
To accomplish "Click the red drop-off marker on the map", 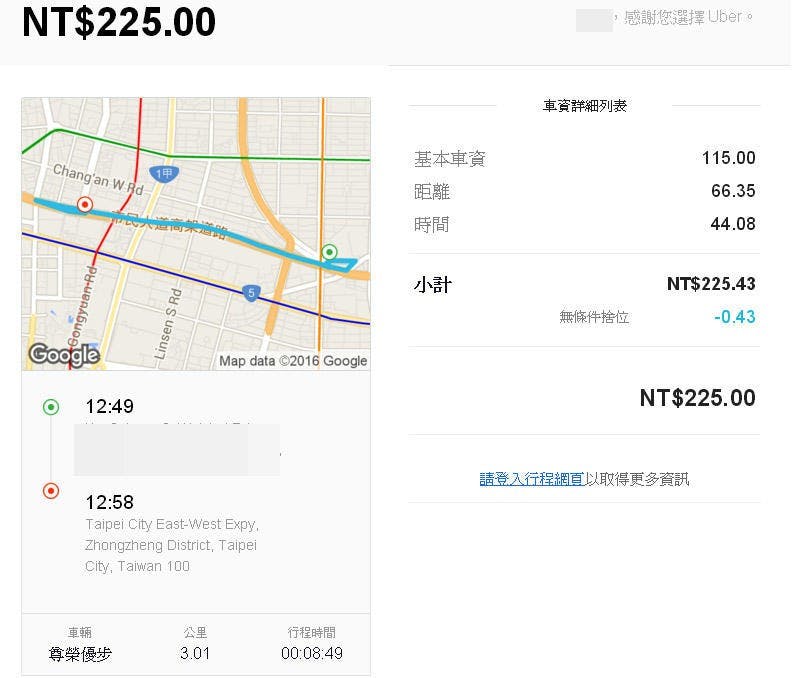I will (x=85, y=205).
